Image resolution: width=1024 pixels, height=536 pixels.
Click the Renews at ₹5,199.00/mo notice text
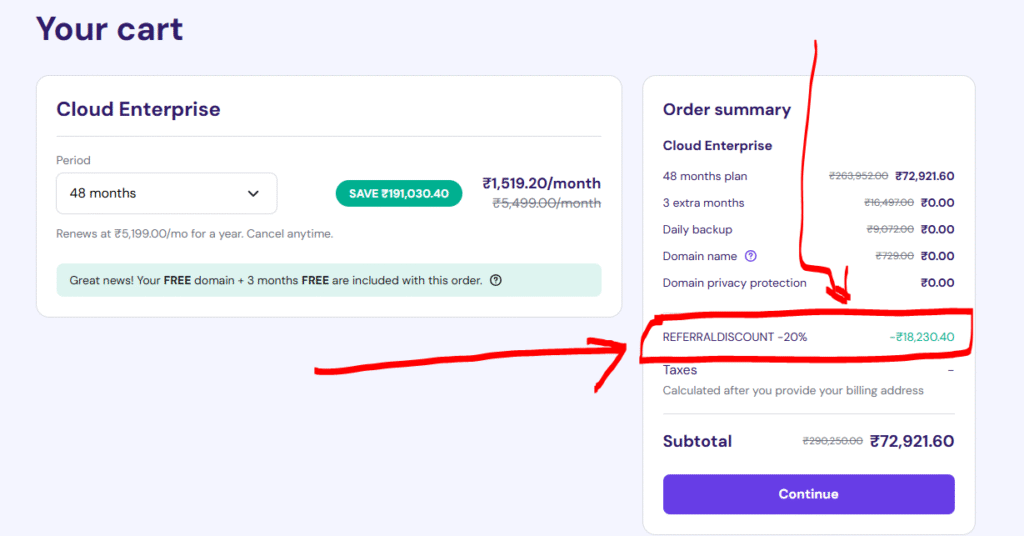point(194,234)
